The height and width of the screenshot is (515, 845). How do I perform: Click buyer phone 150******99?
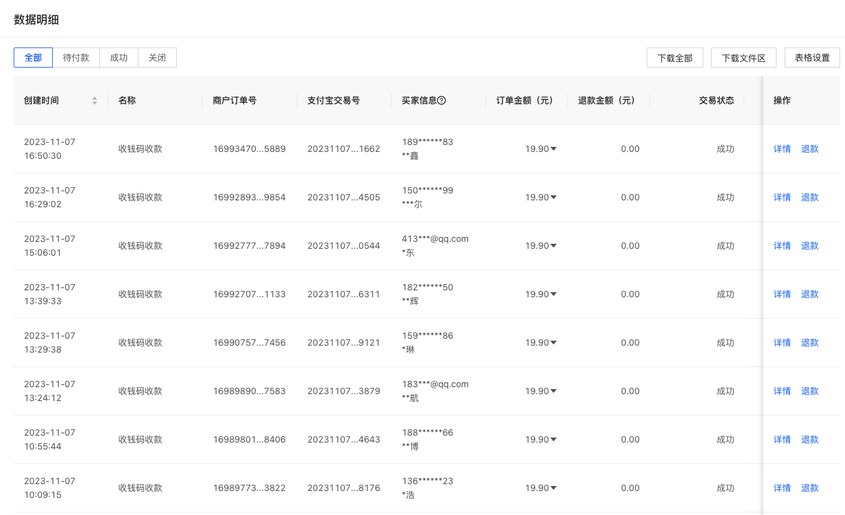[427, 190]
